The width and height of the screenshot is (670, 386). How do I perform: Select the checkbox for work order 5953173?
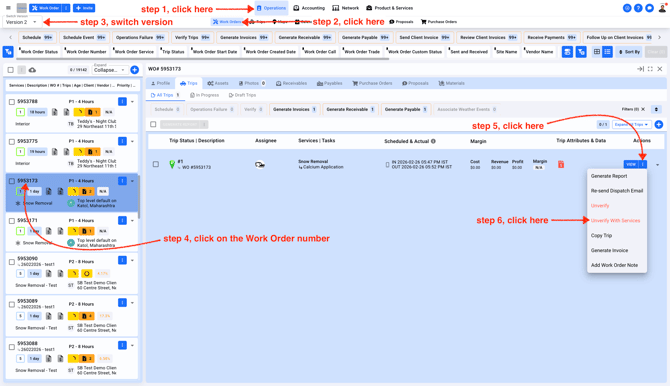(12, 181)
